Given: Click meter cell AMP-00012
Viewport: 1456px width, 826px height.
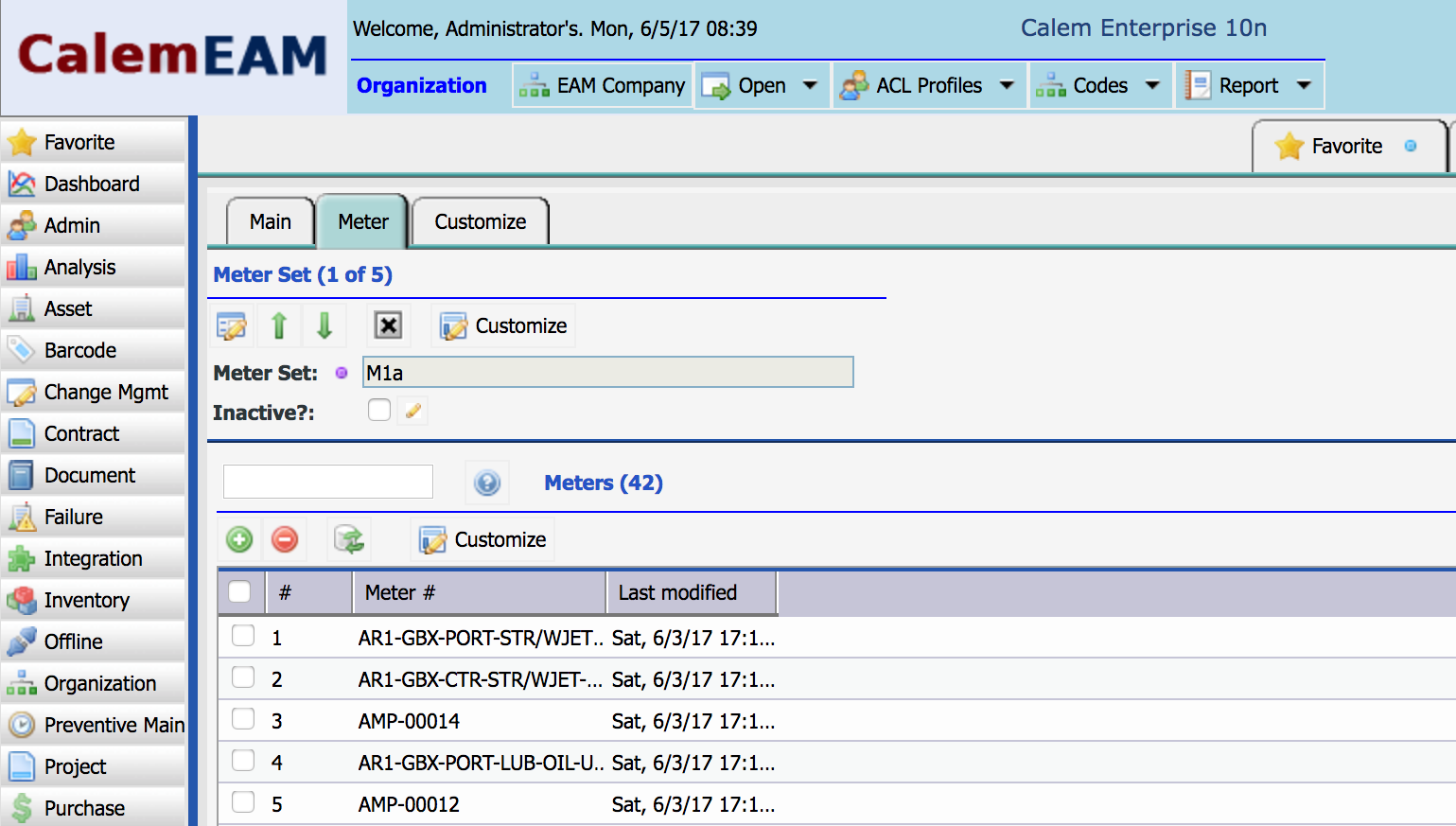Looking at the screenshot, I should click(409, 804).
